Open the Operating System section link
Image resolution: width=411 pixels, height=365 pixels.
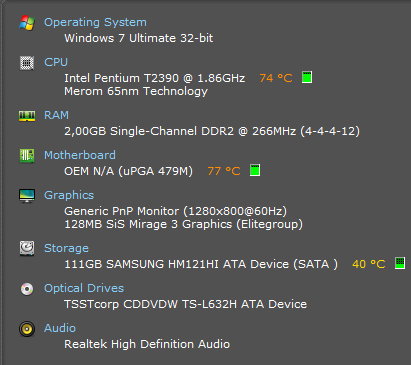click(x=95, y=22)
